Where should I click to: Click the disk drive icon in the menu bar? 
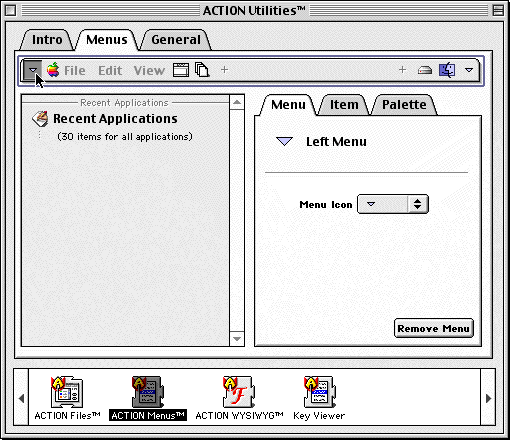(425, 70)
